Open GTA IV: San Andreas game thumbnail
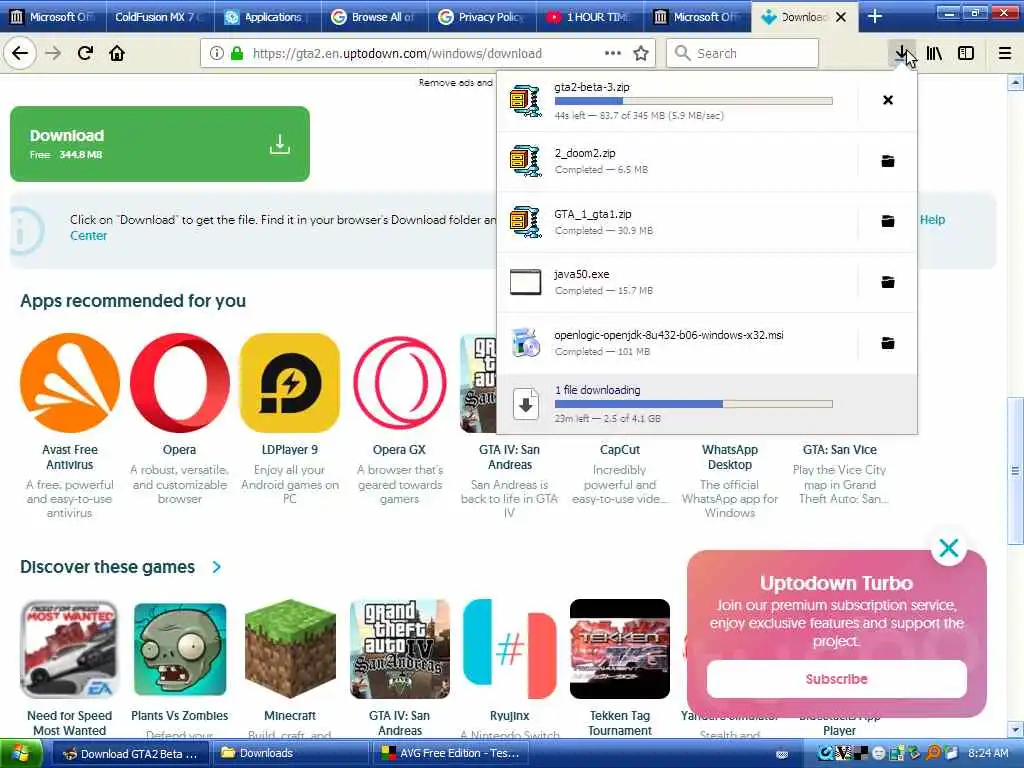 tap(400, 649)
